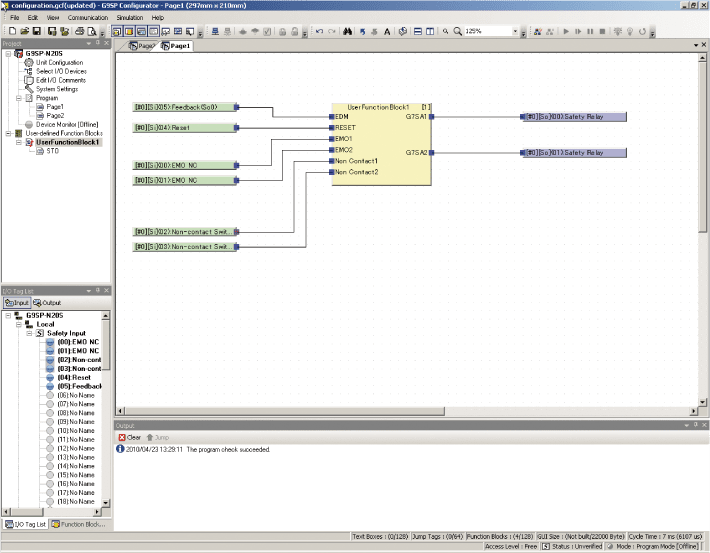Open System Settings wrench item
This screenshot has width=710, height=553.
coord(57,89)
